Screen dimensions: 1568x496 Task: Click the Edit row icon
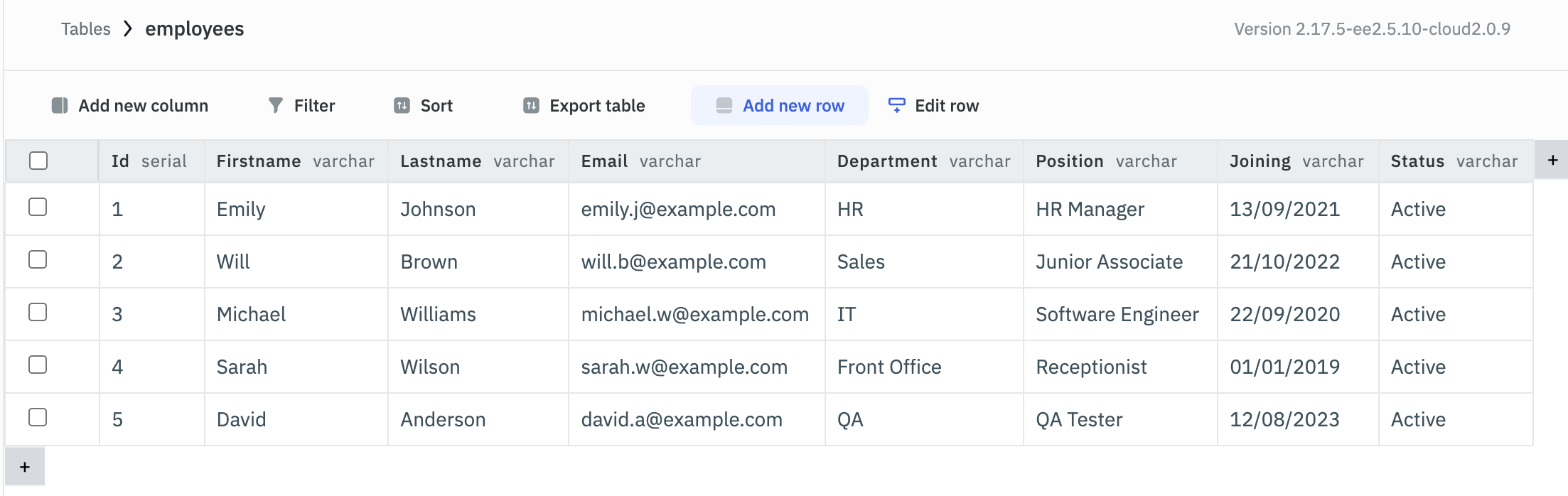[897, 106]
